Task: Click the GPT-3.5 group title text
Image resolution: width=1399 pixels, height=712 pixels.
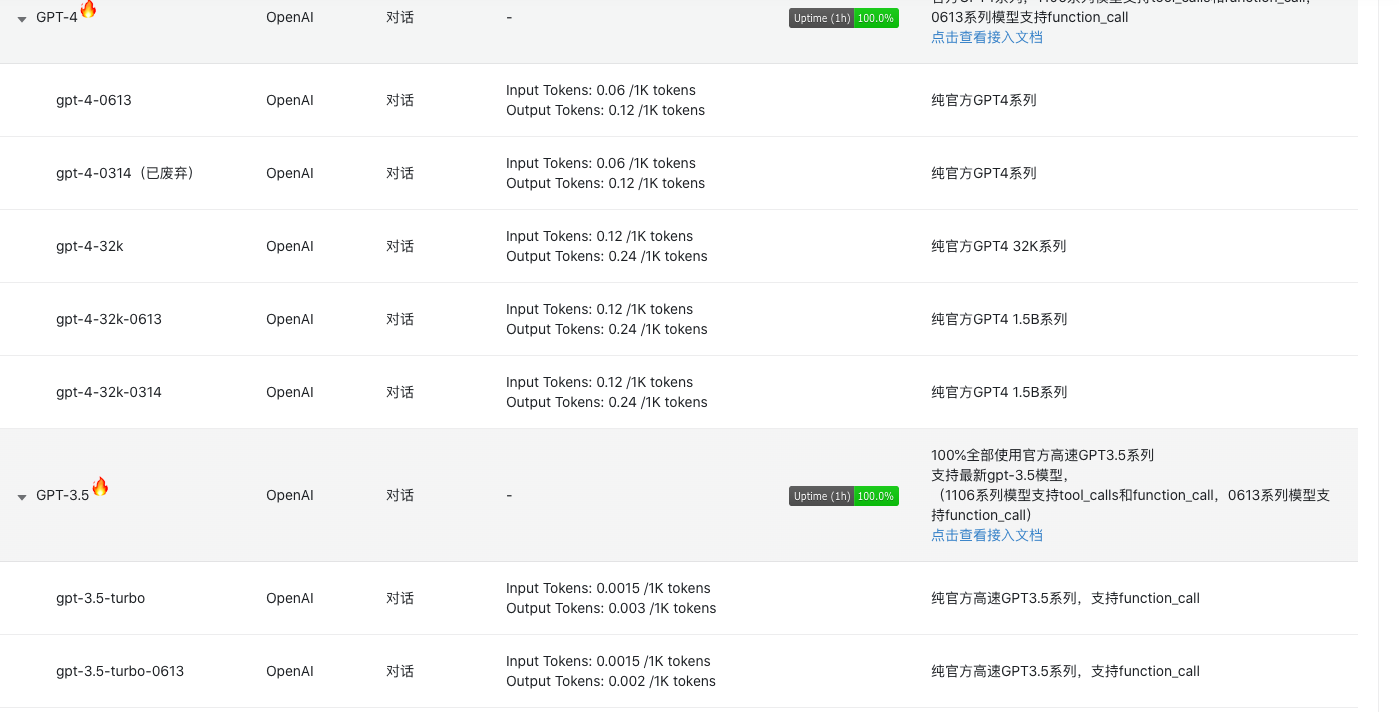Action: click(x=62, y=496)
